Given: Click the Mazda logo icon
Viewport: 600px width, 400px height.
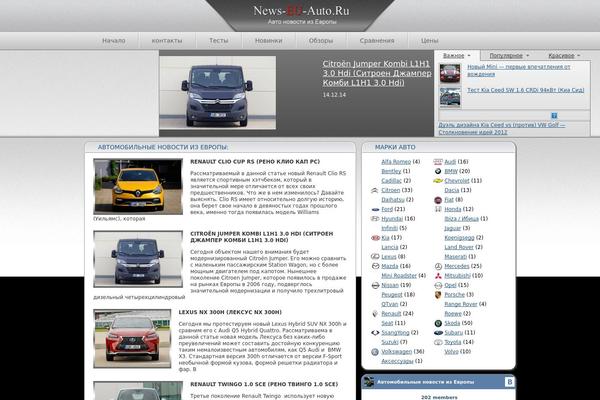Looking at the screenshot, I should pos(375,266).
